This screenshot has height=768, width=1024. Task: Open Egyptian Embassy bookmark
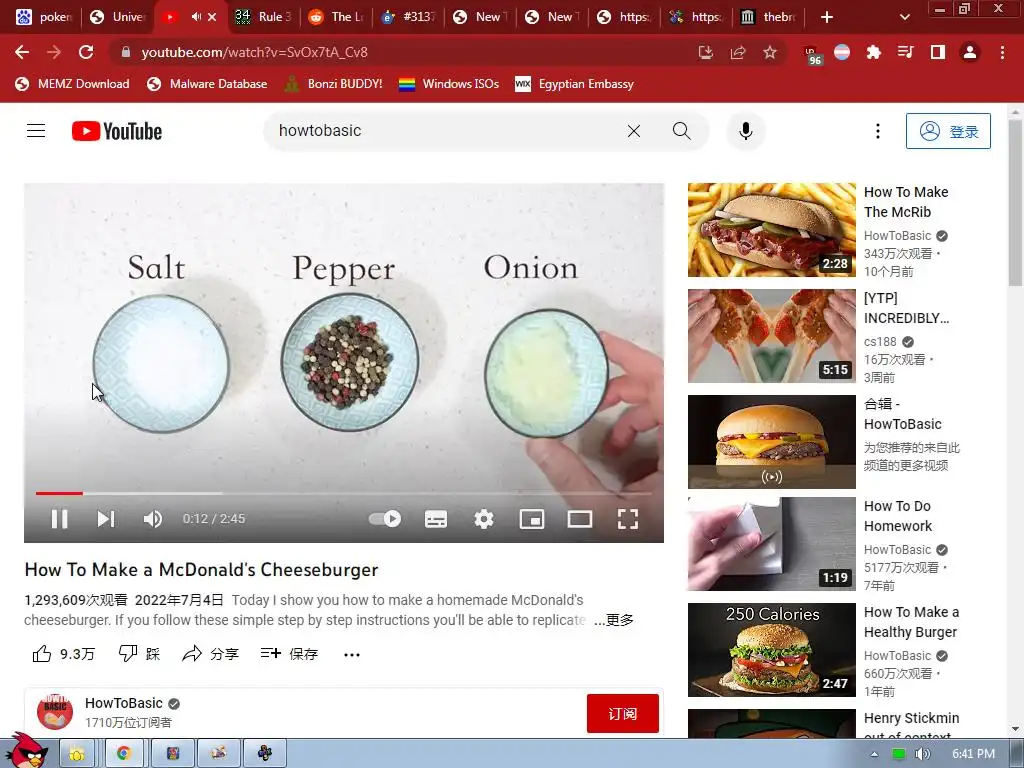575,84
